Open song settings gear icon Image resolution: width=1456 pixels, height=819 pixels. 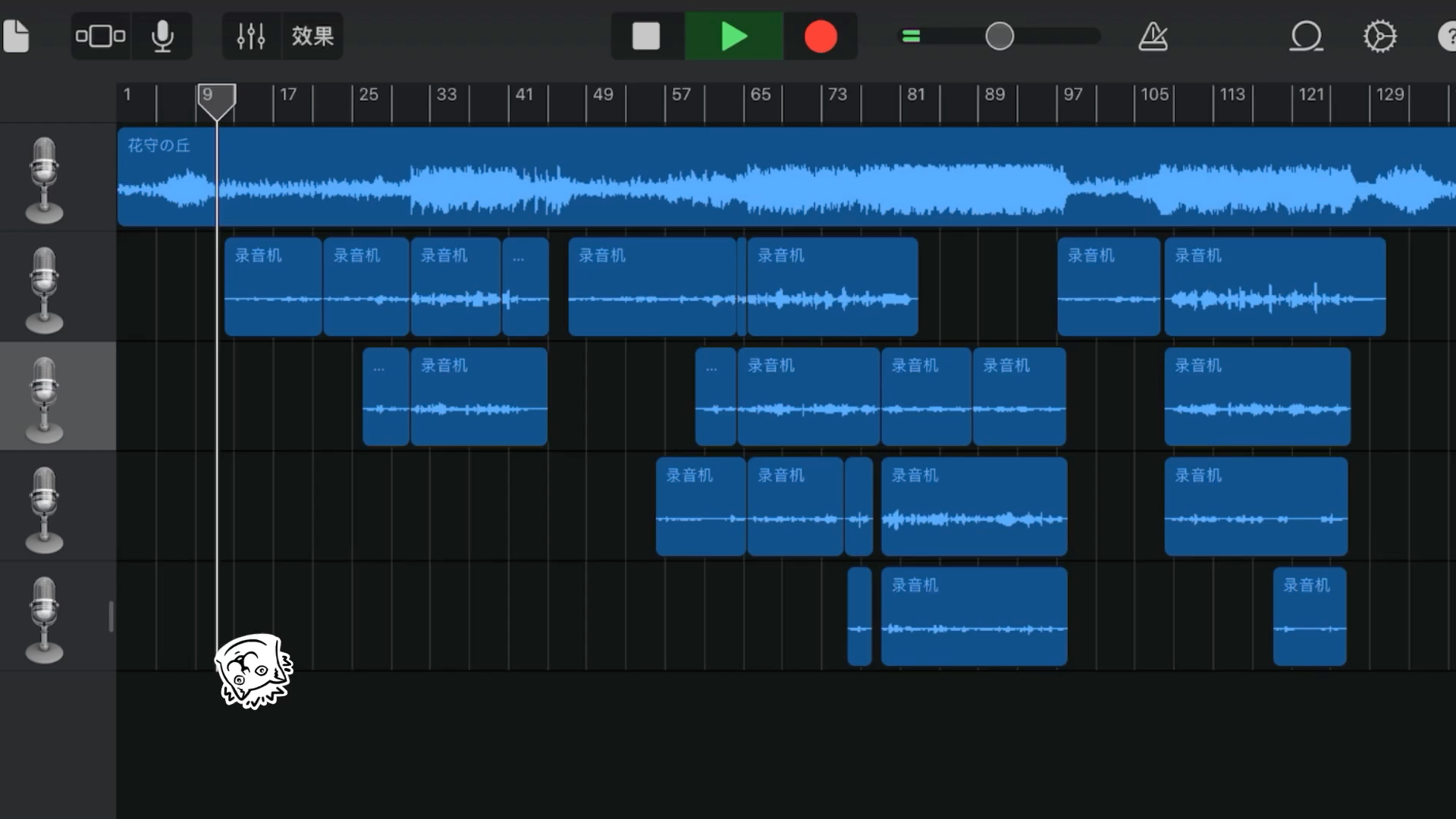pos(1379,36)
